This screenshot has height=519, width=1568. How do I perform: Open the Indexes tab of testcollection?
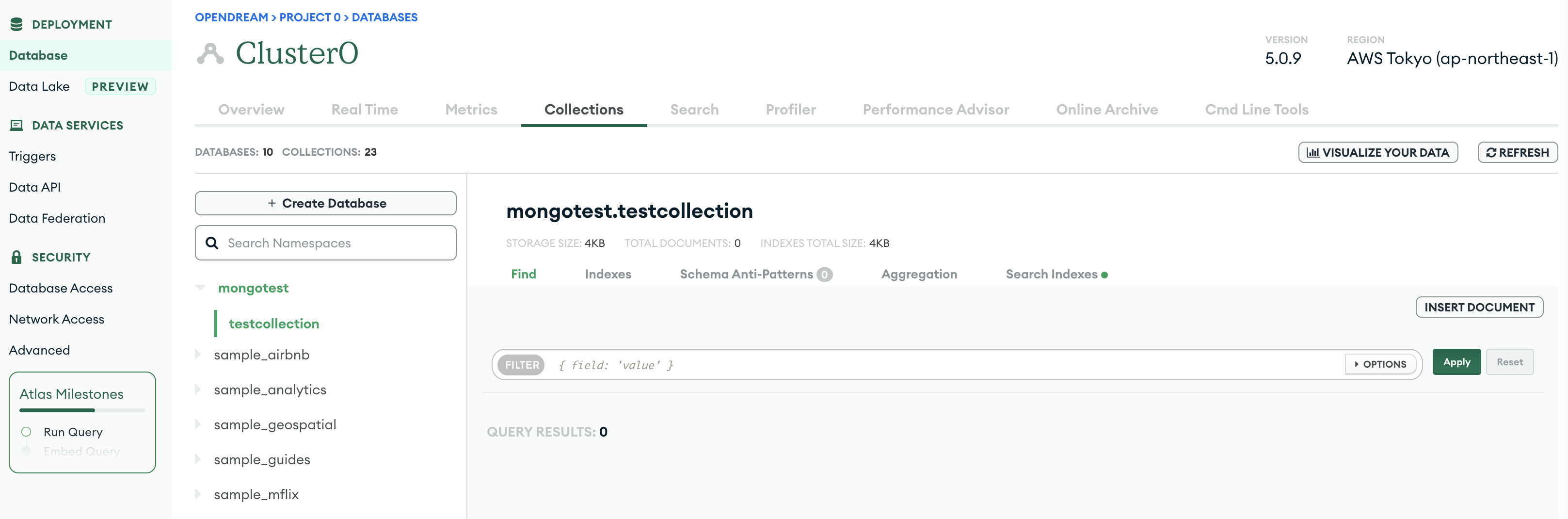608,274
